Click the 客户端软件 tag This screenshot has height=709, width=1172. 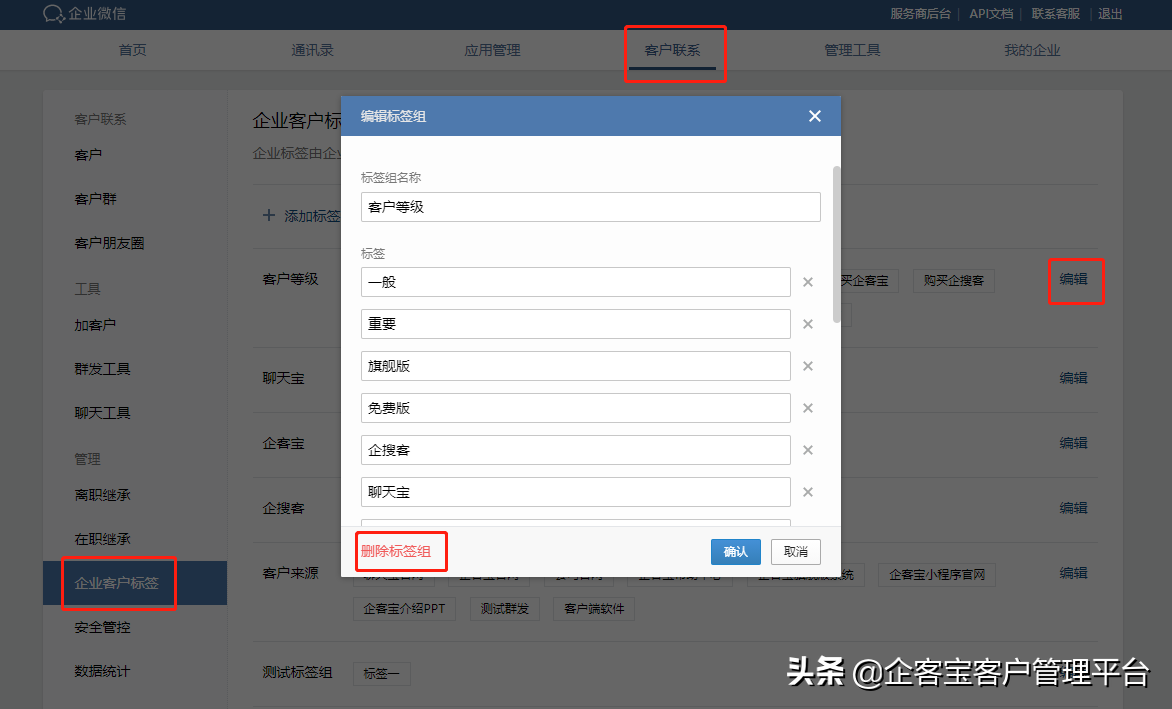click(594, 609)
